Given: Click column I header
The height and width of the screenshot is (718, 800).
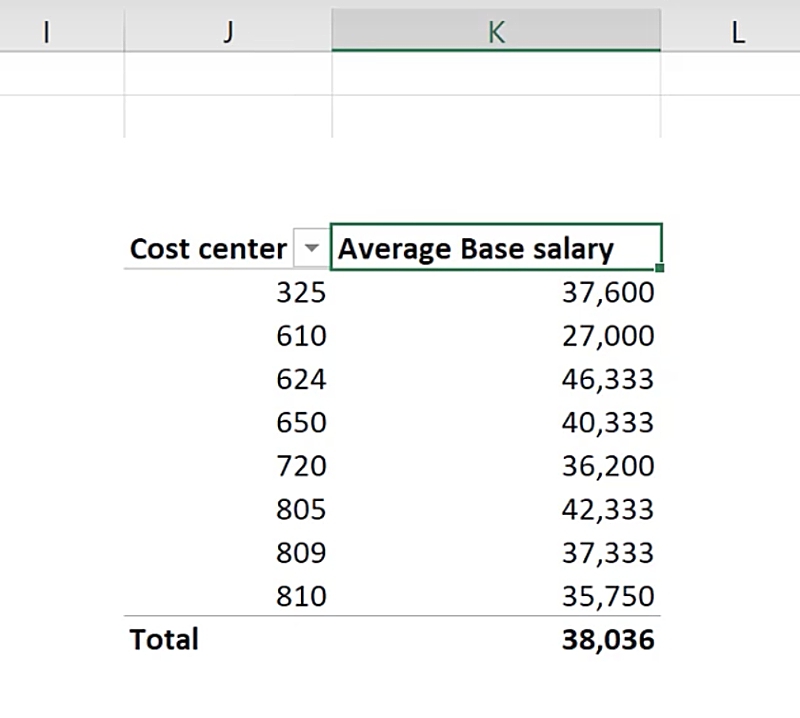Looking at the screenshot, I should point(47,31).
